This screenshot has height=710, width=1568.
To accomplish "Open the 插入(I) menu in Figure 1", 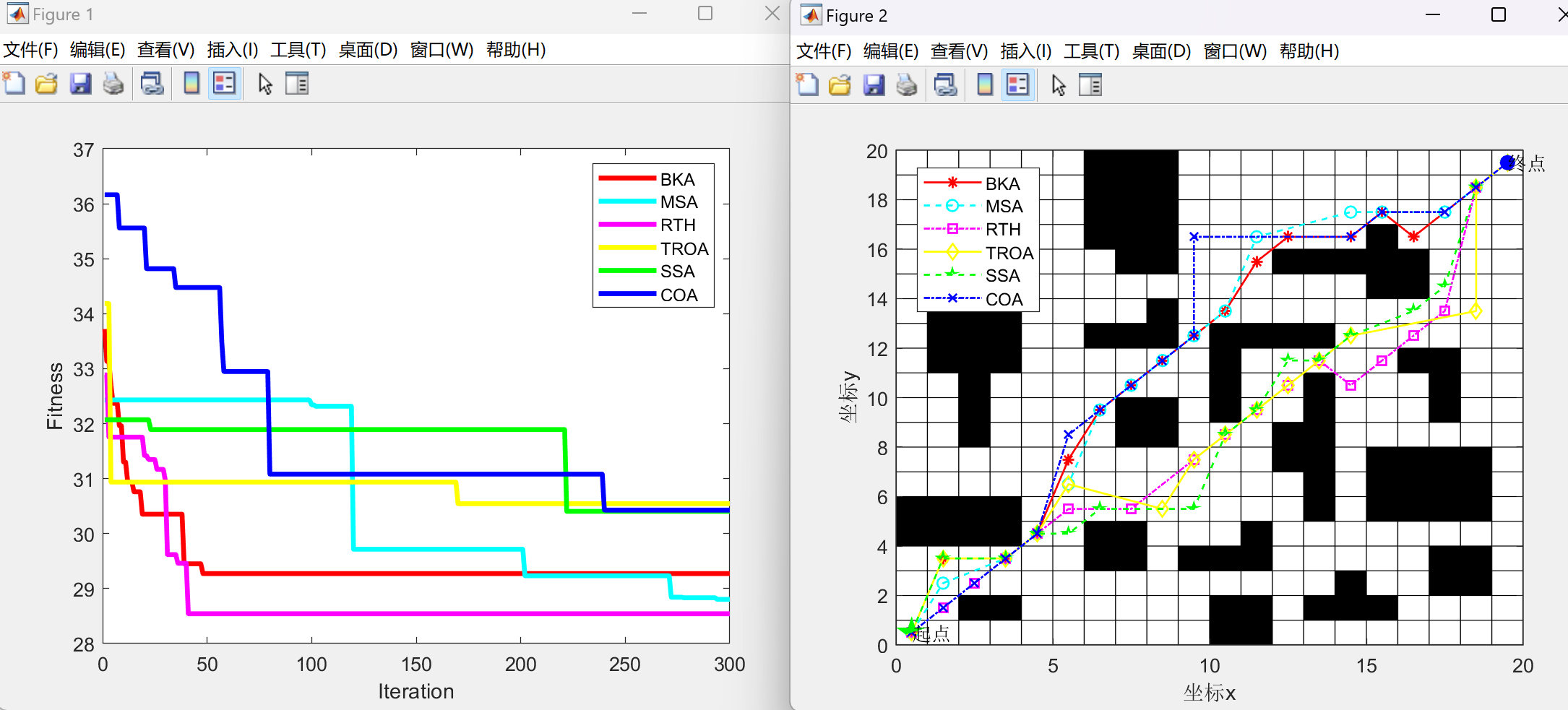I will coord(232,50).
